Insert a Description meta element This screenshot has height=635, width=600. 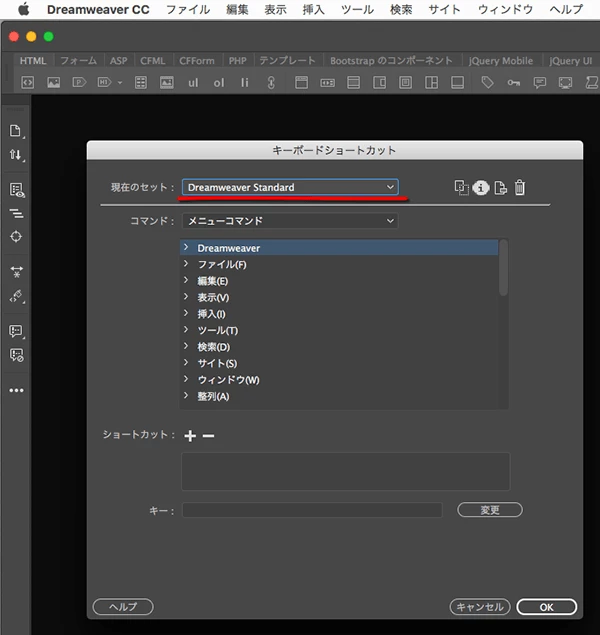click(540, 83)
